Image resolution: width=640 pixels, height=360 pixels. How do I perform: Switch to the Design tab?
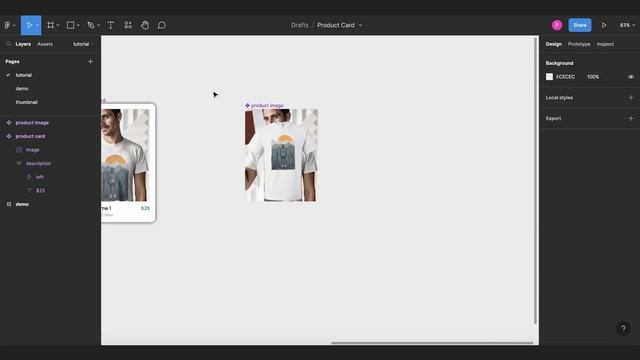point(553,44)
